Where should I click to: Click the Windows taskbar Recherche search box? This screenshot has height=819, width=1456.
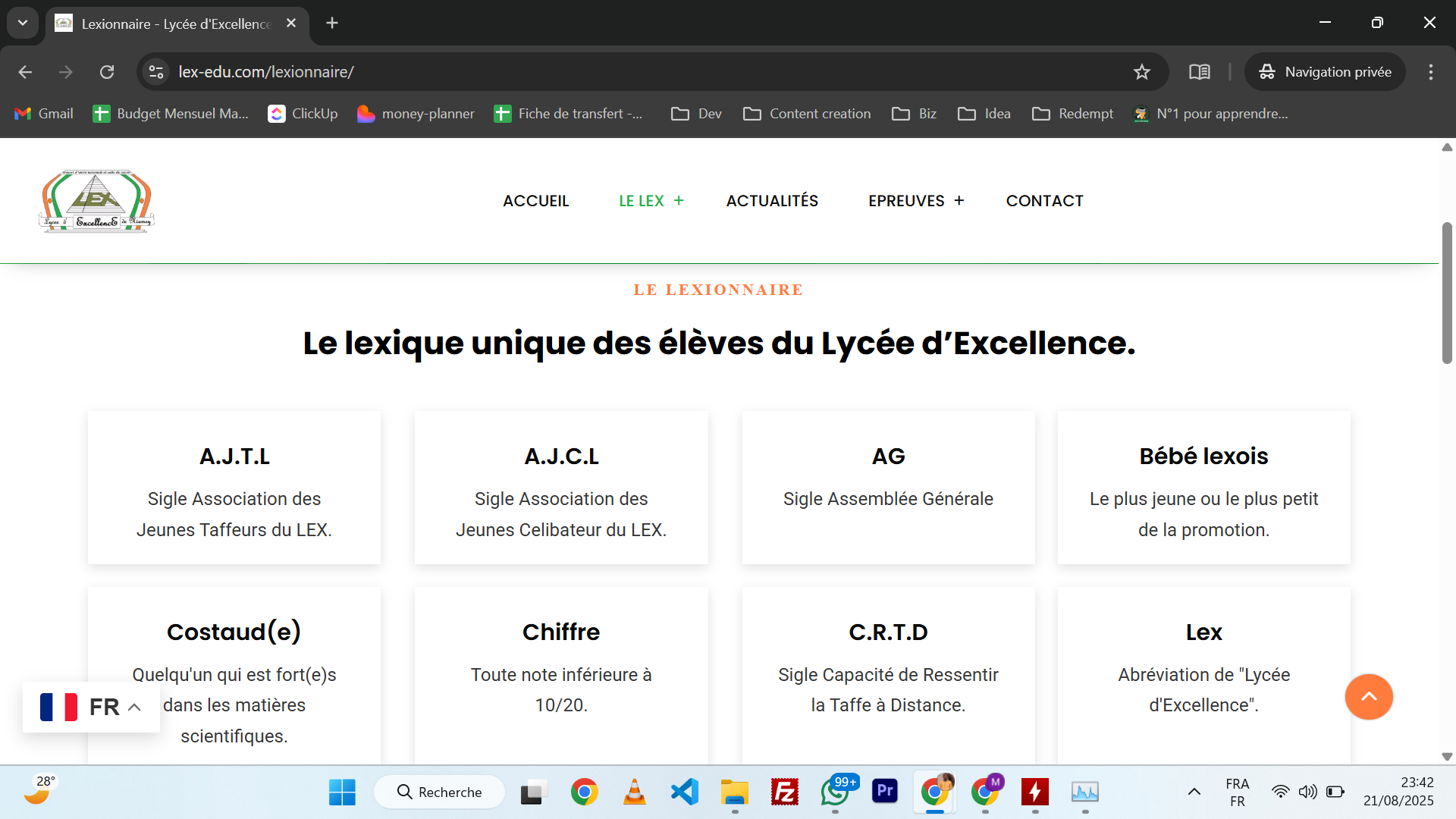coord(440,792)
